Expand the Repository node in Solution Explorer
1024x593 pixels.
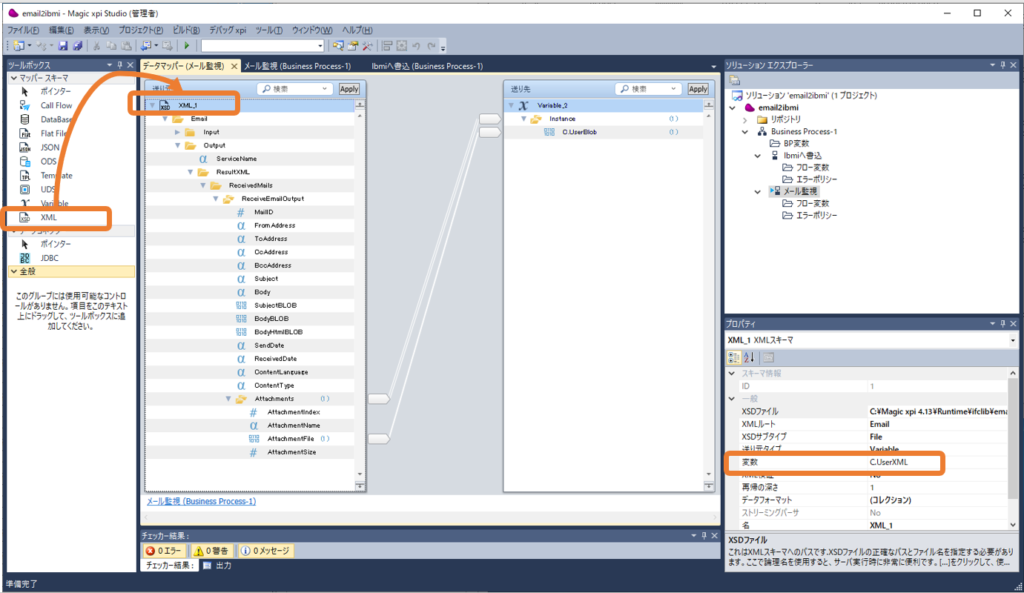point(745,120)
